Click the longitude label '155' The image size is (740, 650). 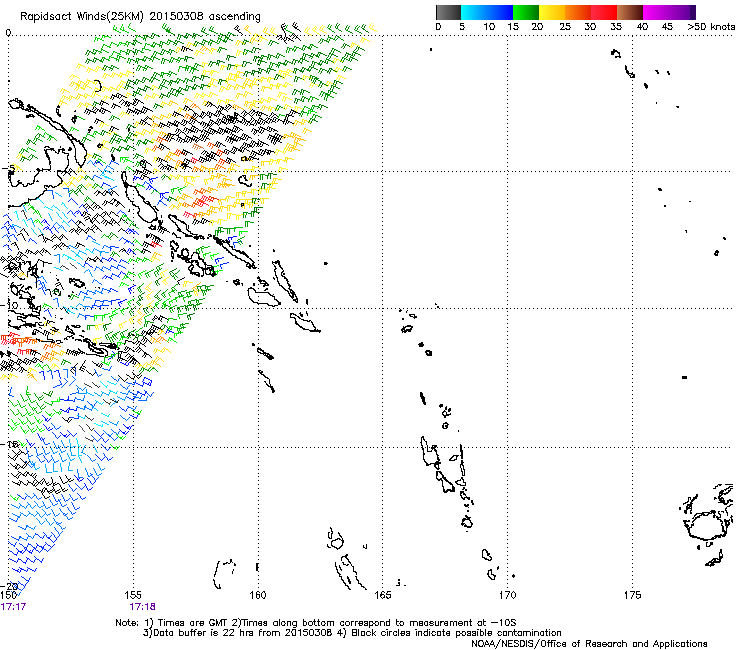click(133, 595)
